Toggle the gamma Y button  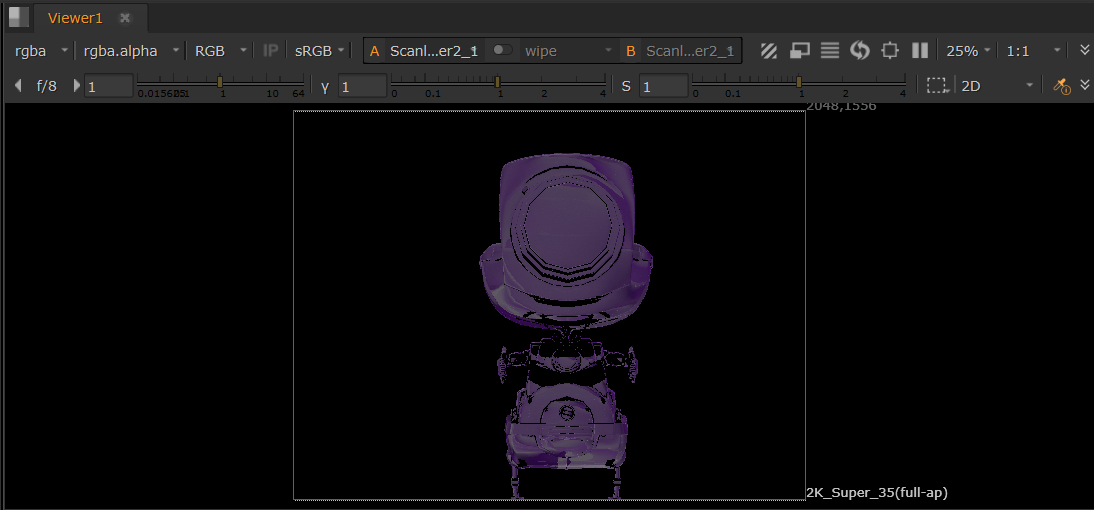coord(325,86)
